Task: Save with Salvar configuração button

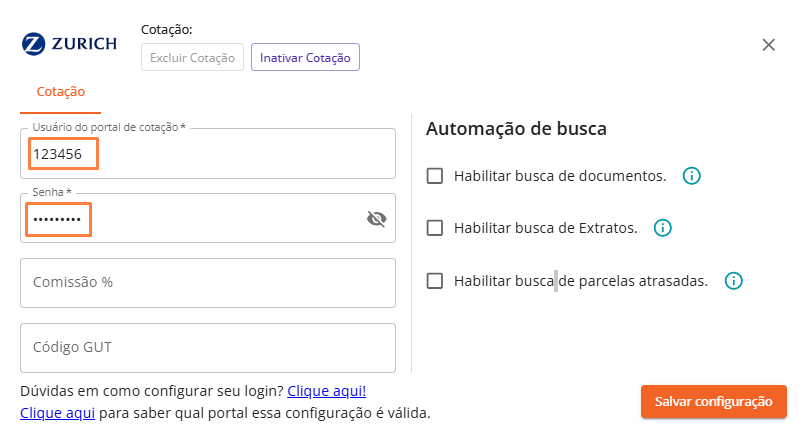Action: click(x=713, y=402)
